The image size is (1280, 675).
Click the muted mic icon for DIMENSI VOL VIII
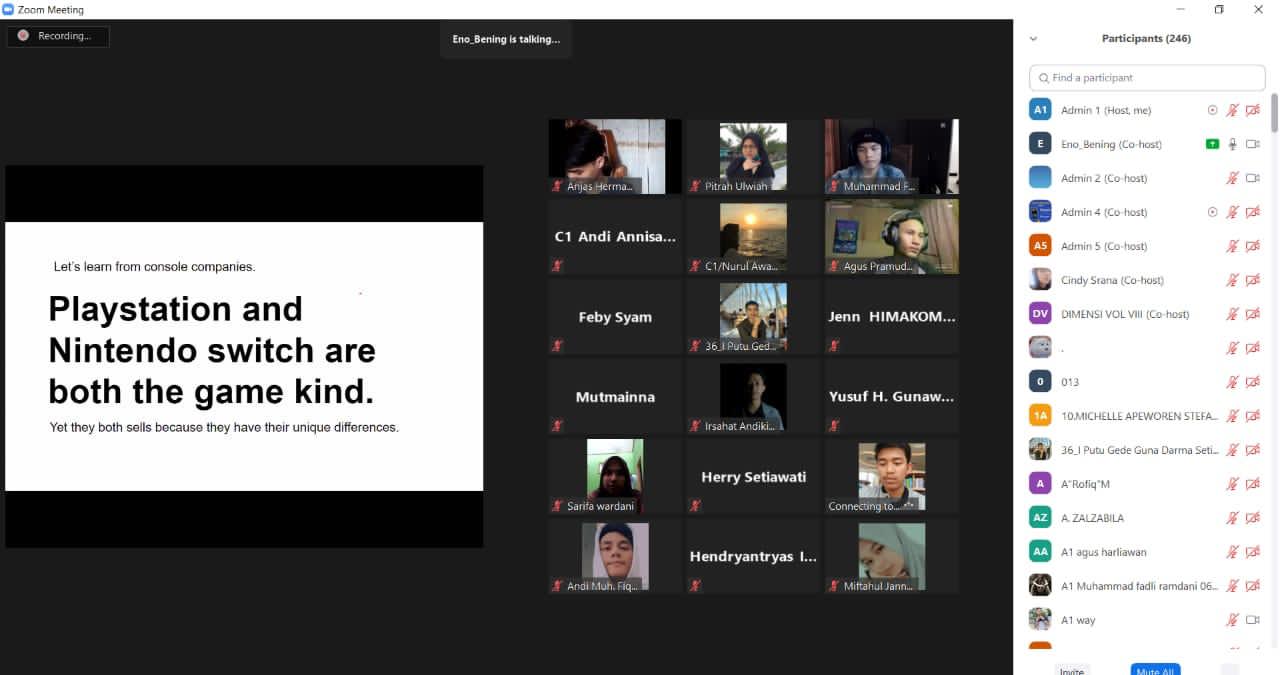point(1233,314)
